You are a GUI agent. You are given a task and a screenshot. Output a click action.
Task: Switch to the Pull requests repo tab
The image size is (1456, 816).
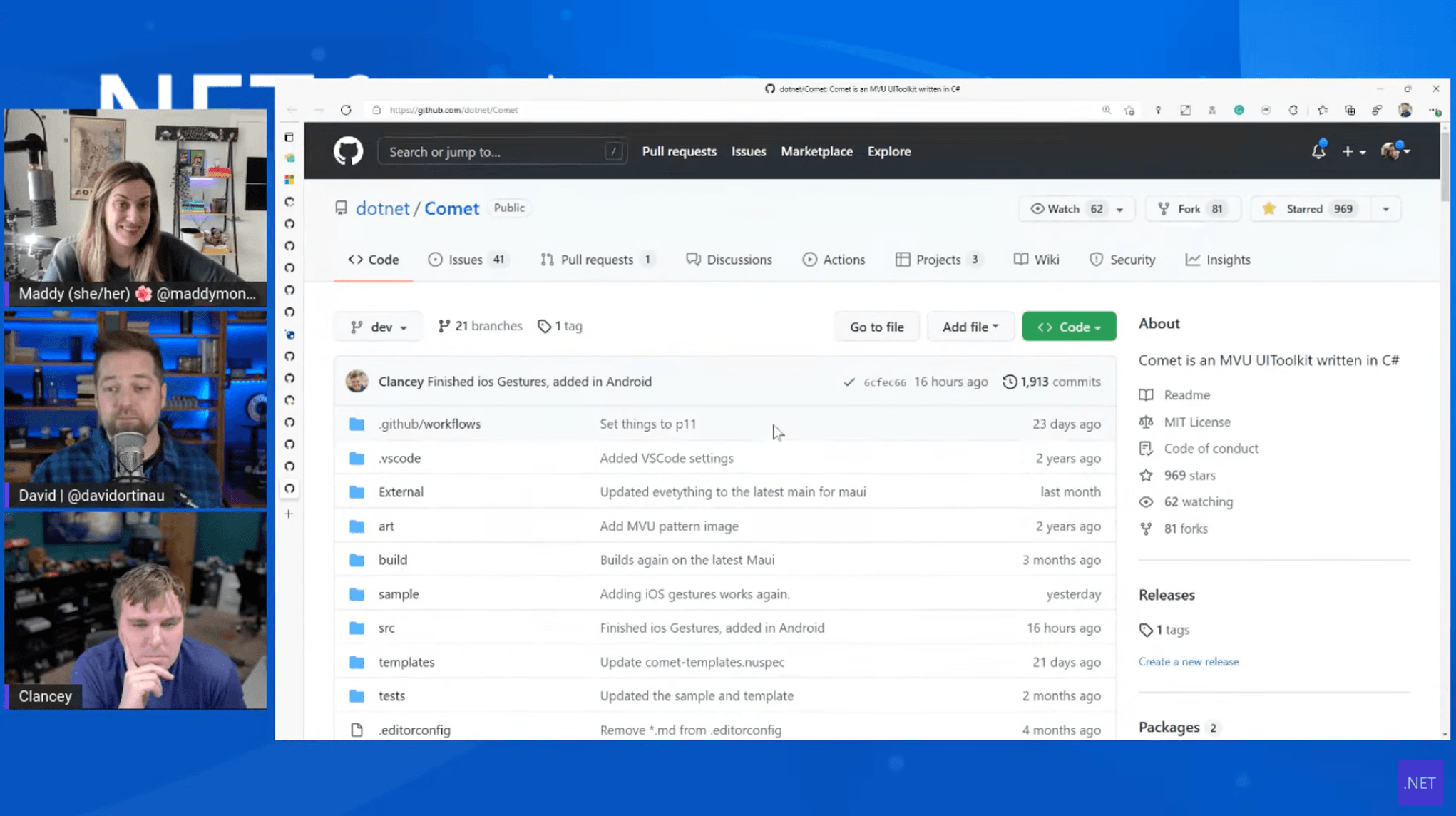click(597, 260)
